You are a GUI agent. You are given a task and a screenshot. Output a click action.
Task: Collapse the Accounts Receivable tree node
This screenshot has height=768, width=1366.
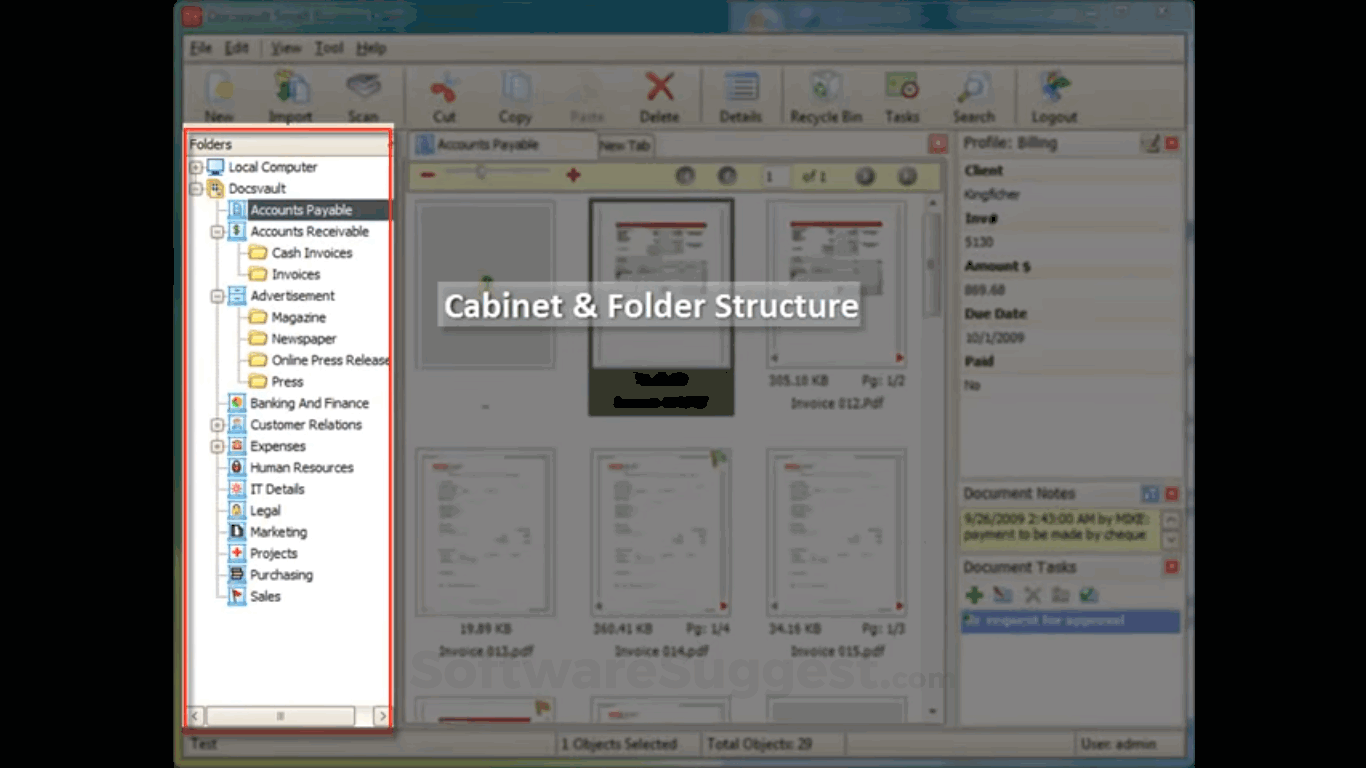pyautogui.click(x=217, y=232)
